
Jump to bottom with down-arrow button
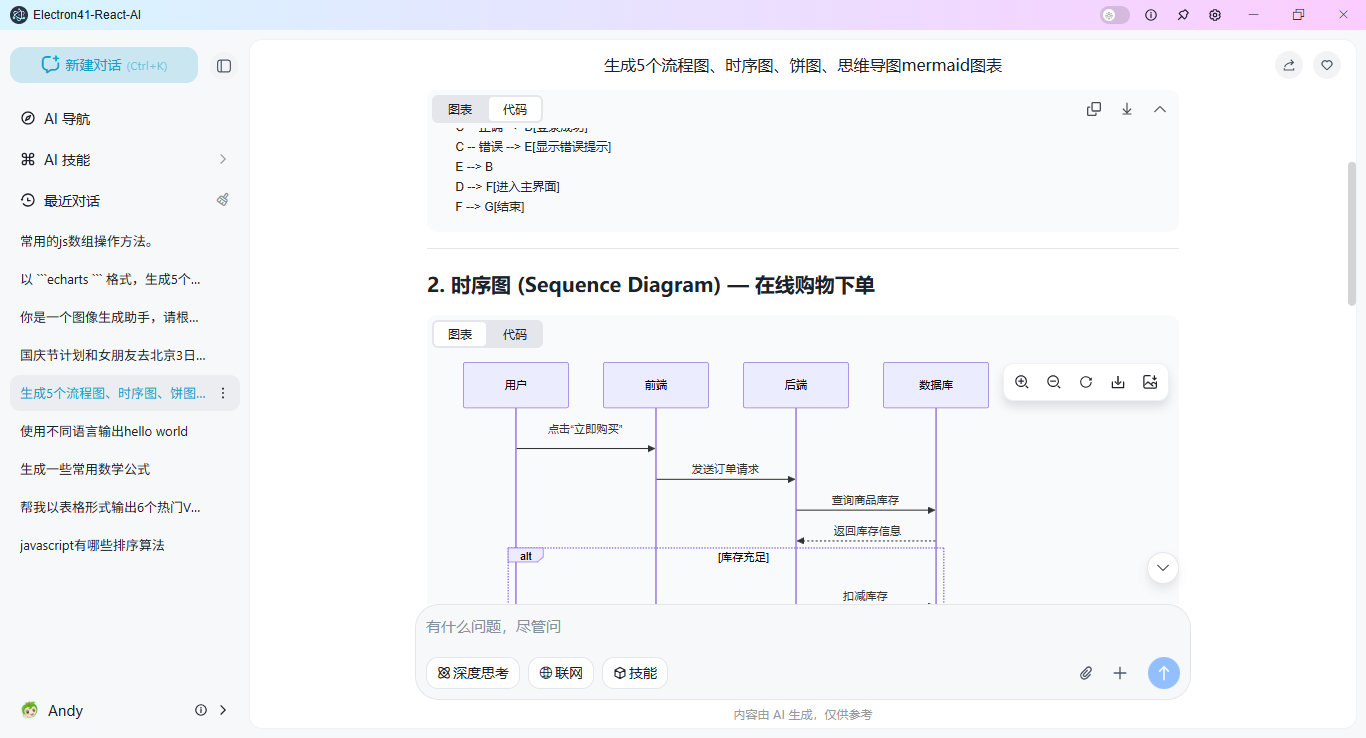(x=1163, y=568)
